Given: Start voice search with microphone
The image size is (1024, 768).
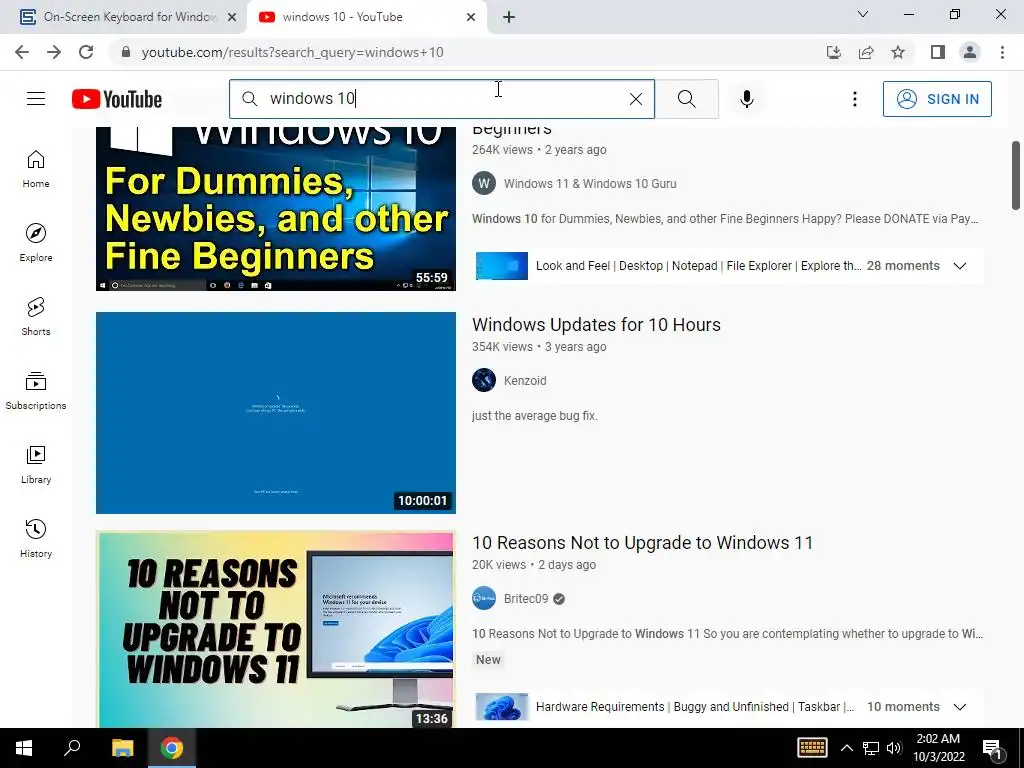Looking at the screenshot, I should [x=746, y=99].
